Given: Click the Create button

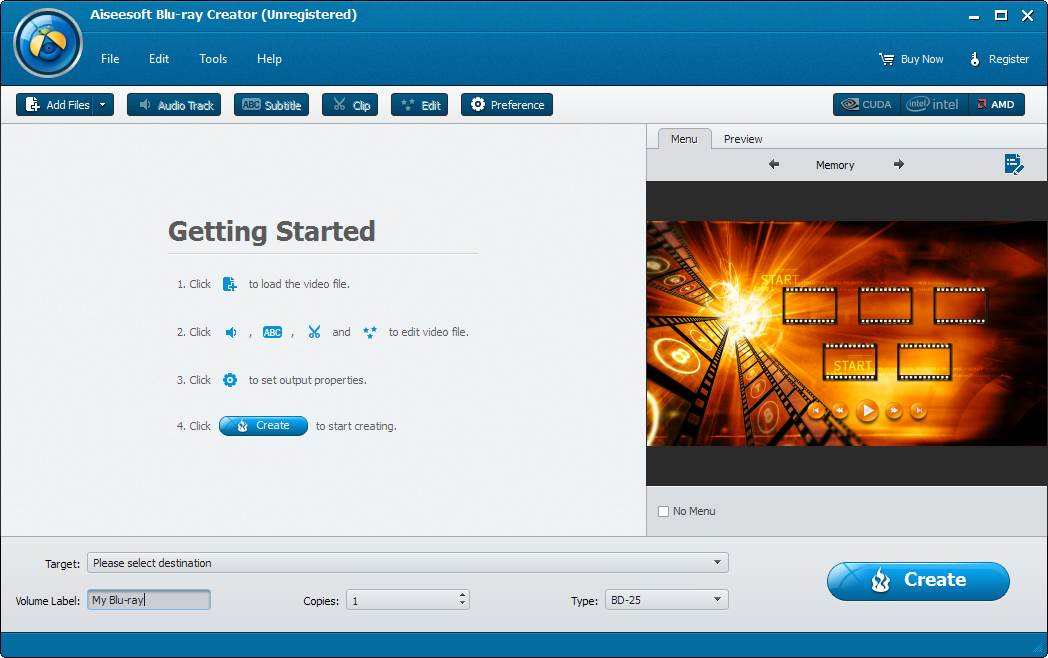Looking at the screenshot, I should (917, 581).
